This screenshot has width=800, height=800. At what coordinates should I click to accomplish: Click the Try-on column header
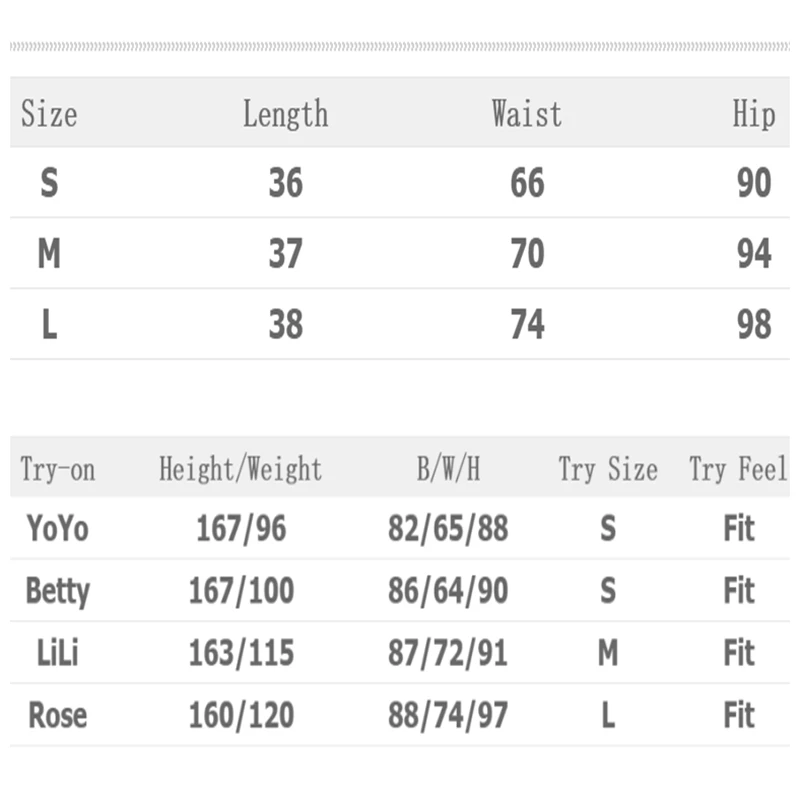57,469
